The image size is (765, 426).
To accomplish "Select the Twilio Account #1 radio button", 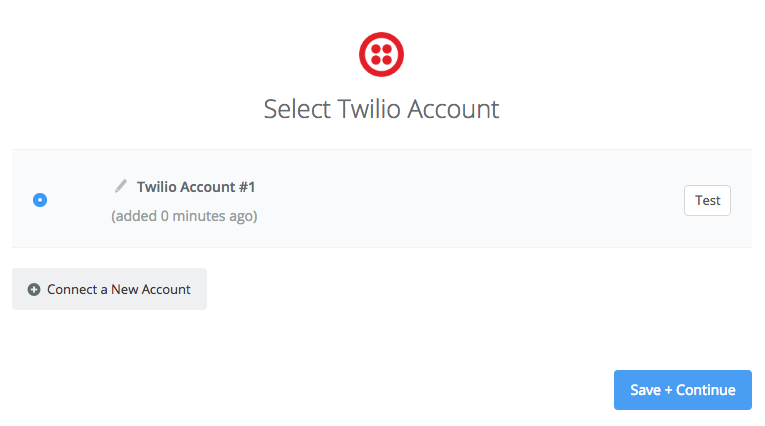I will [x=40, y=200].
